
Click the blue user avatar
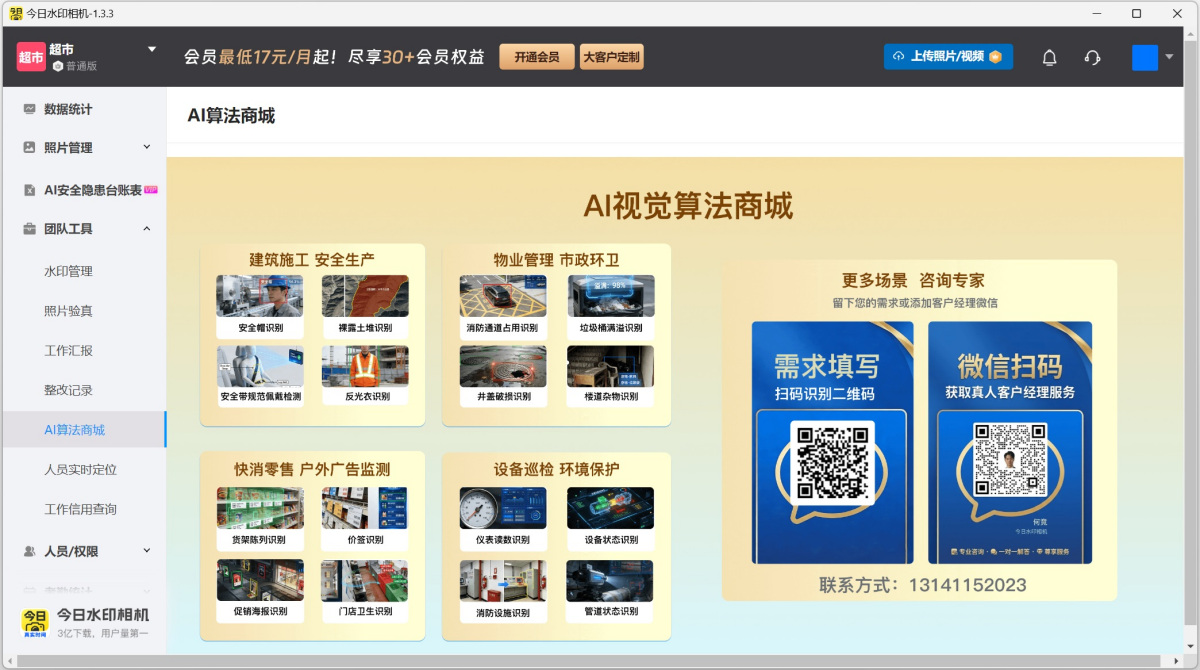click(x=1144, y=58)
